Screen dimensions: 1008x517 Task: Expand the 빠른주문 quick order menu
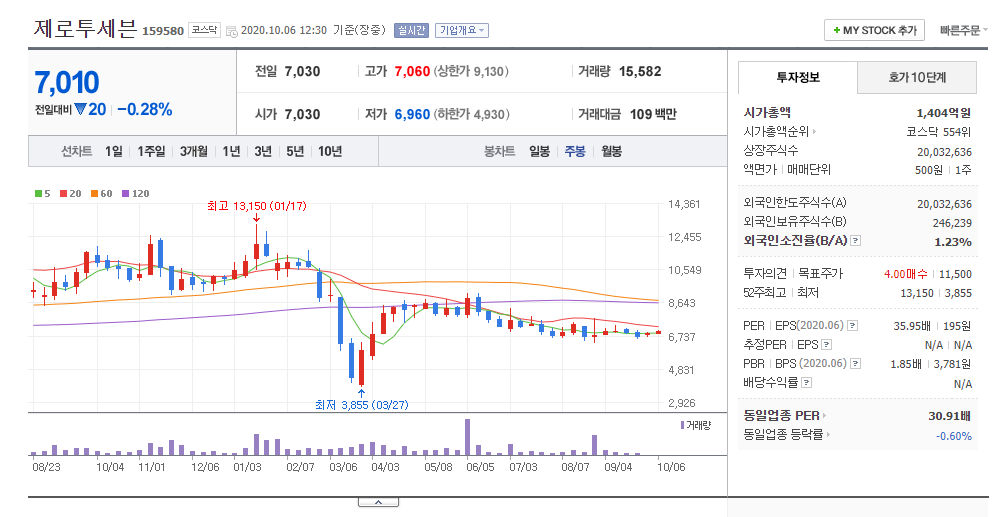[x=963, y=30]
